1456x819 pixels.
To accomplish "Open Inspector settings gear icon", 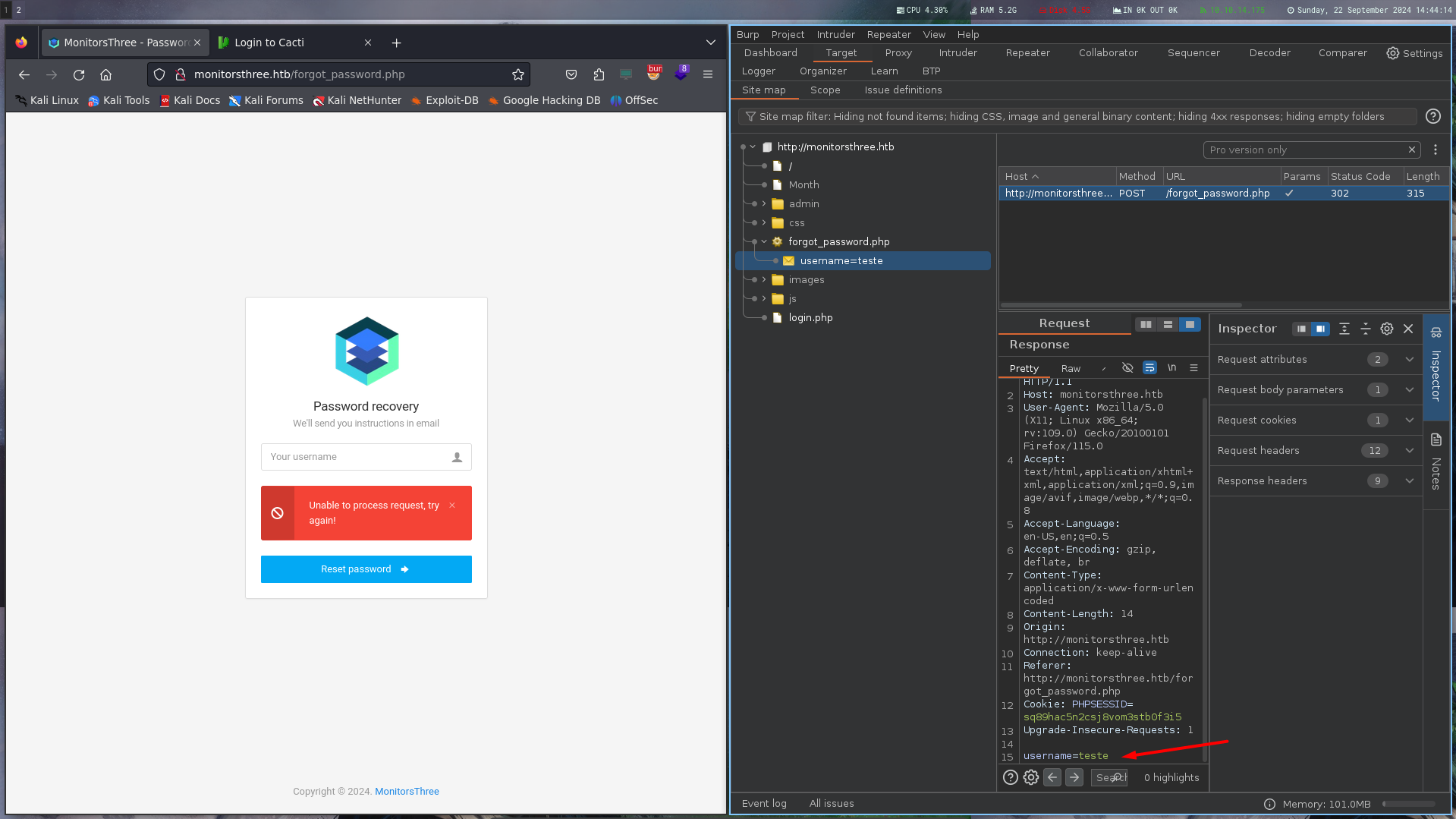I will point(1386,329).
